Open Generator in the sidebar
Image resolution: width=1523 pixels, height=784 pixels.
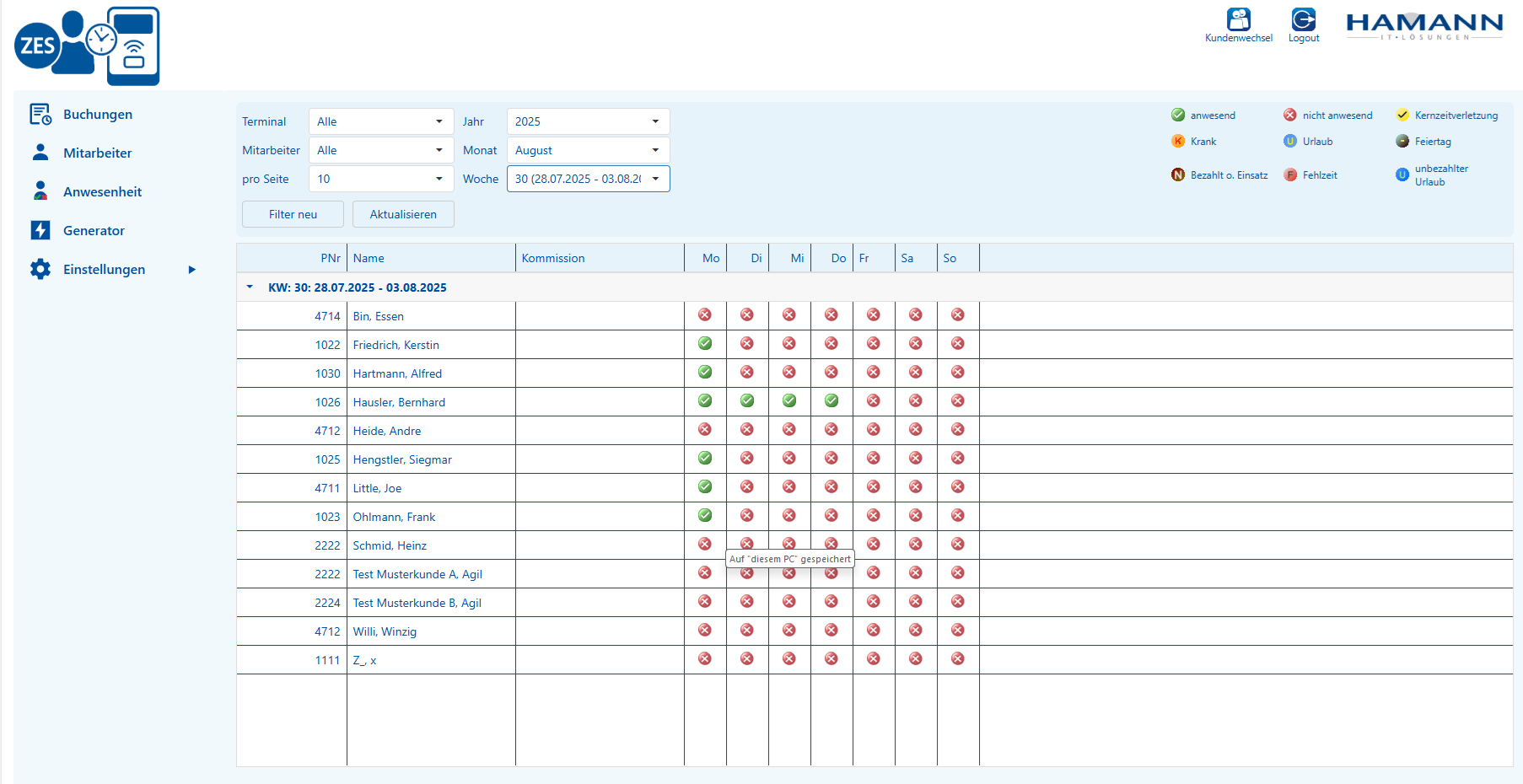94,230
